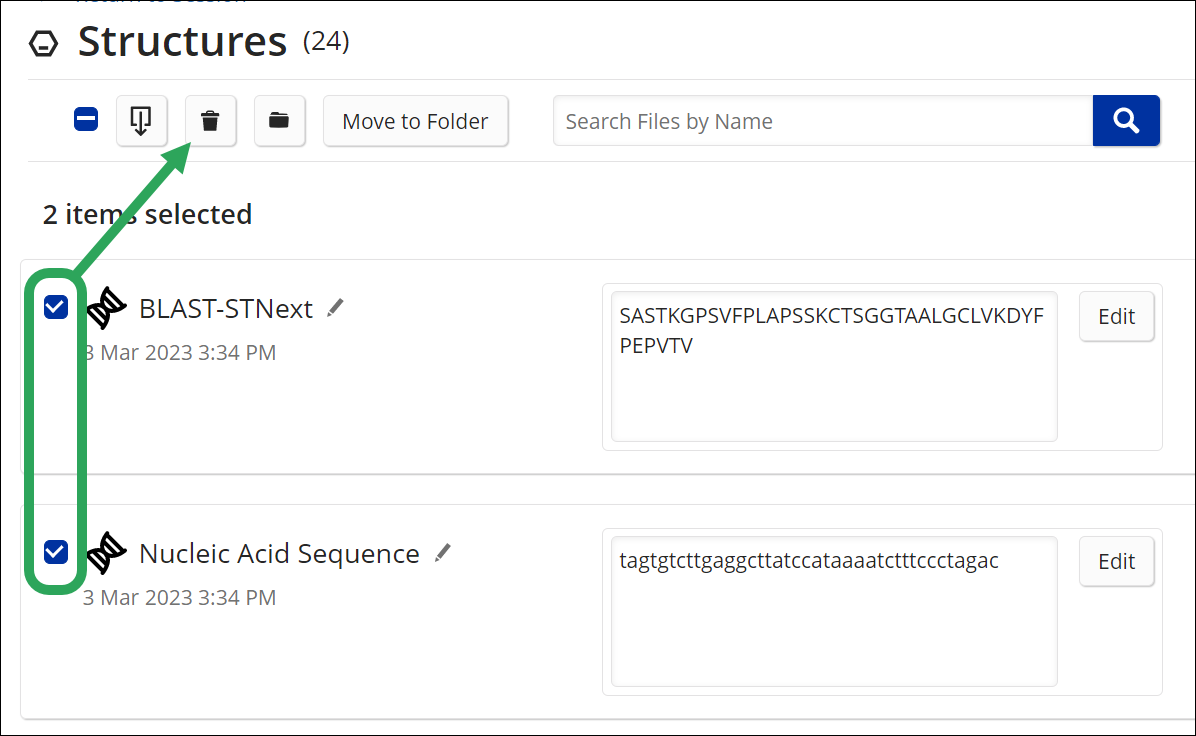Click the Structures heading text
Viewport: 1196px width, 736px height.
(182, 41)
